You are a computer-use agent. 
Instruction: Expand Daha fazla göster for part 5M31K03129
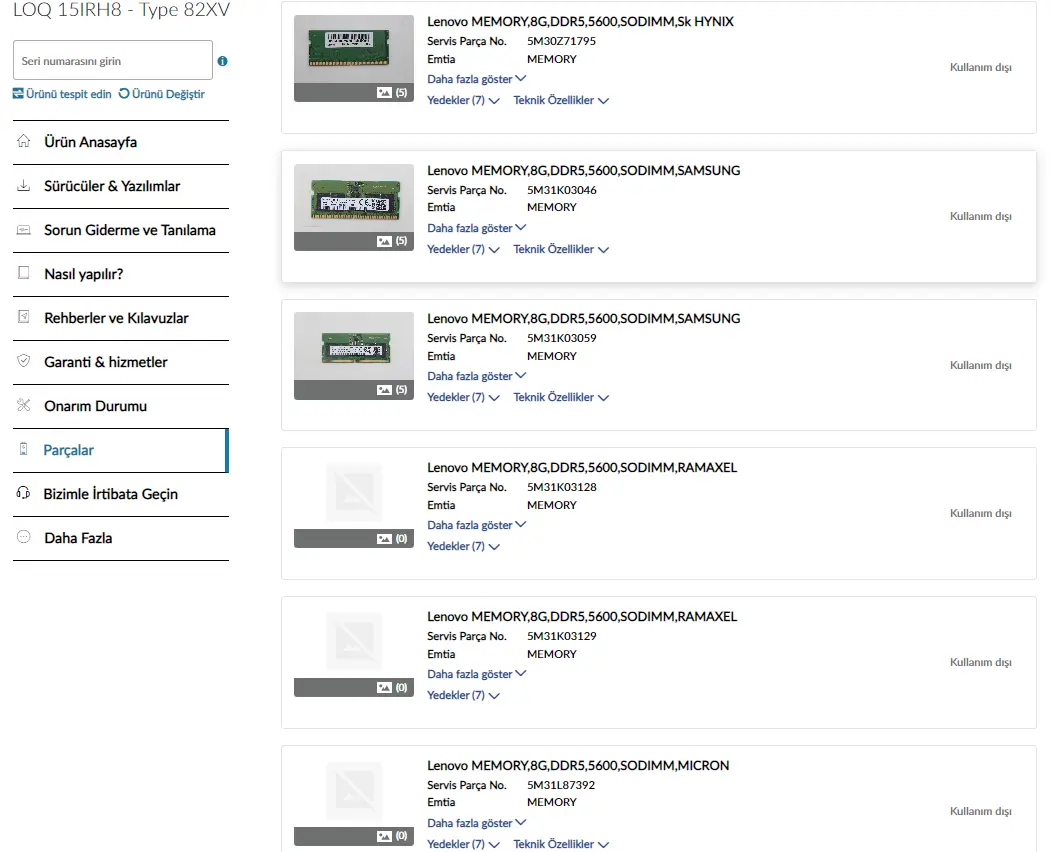click(477, 674)
